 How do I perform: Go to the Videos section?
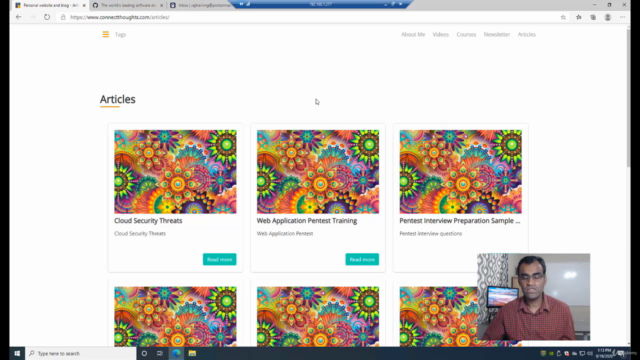point(440,35)
